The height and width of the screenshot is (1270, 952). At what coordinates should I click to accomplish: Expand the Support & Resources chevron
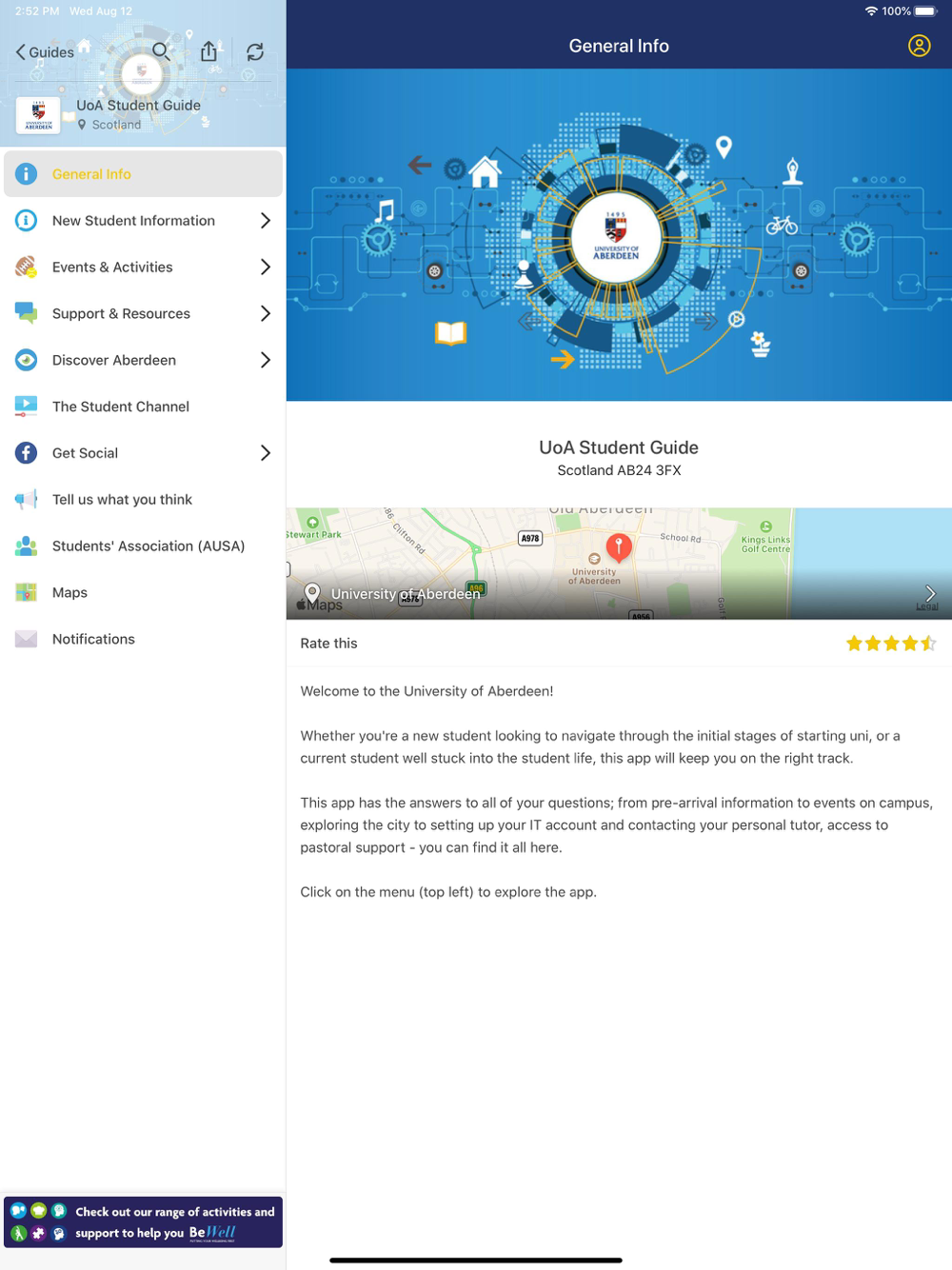(266, 313)
